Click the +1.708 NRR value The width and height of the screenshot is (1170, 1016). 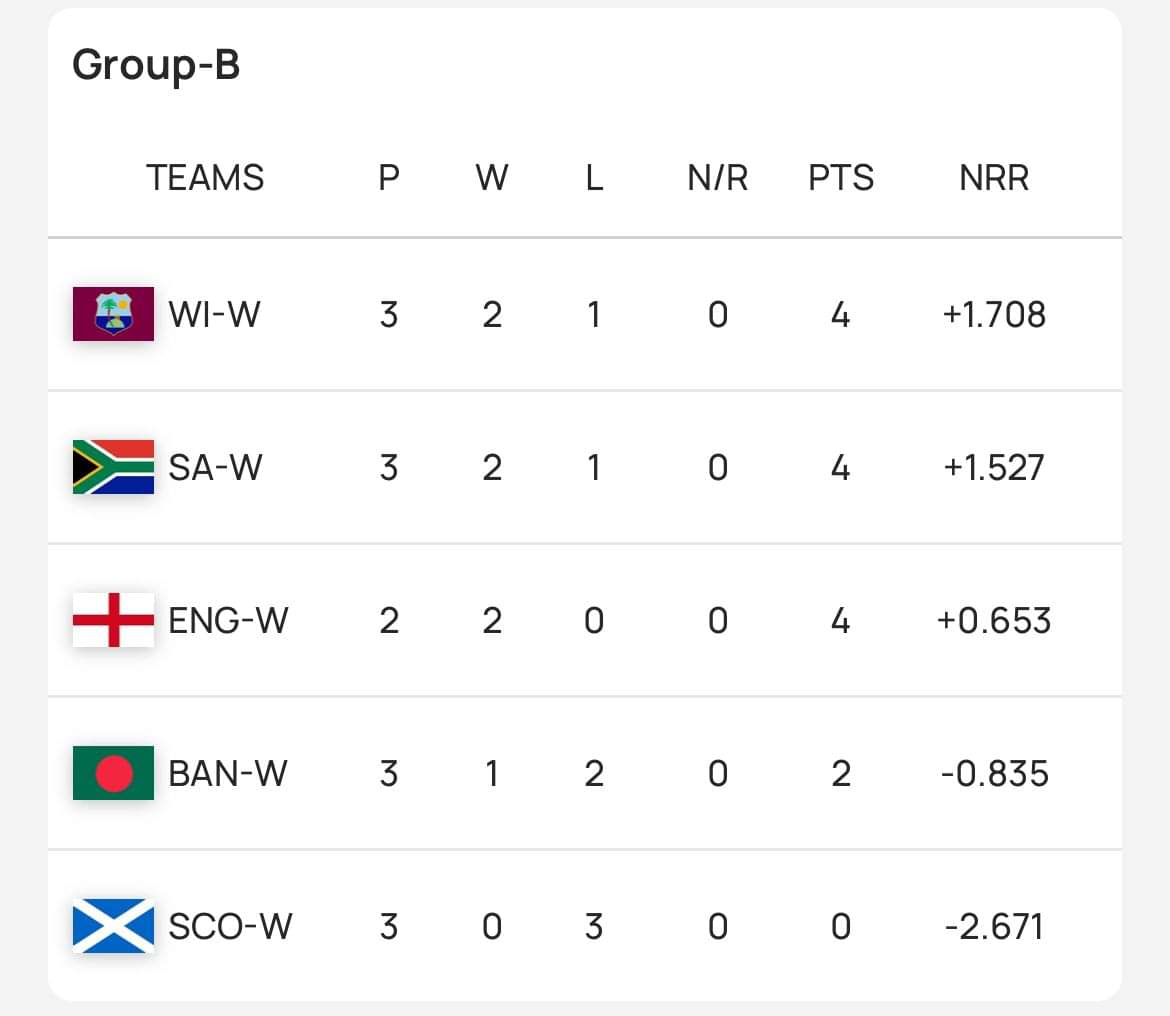tap(994, 314)
